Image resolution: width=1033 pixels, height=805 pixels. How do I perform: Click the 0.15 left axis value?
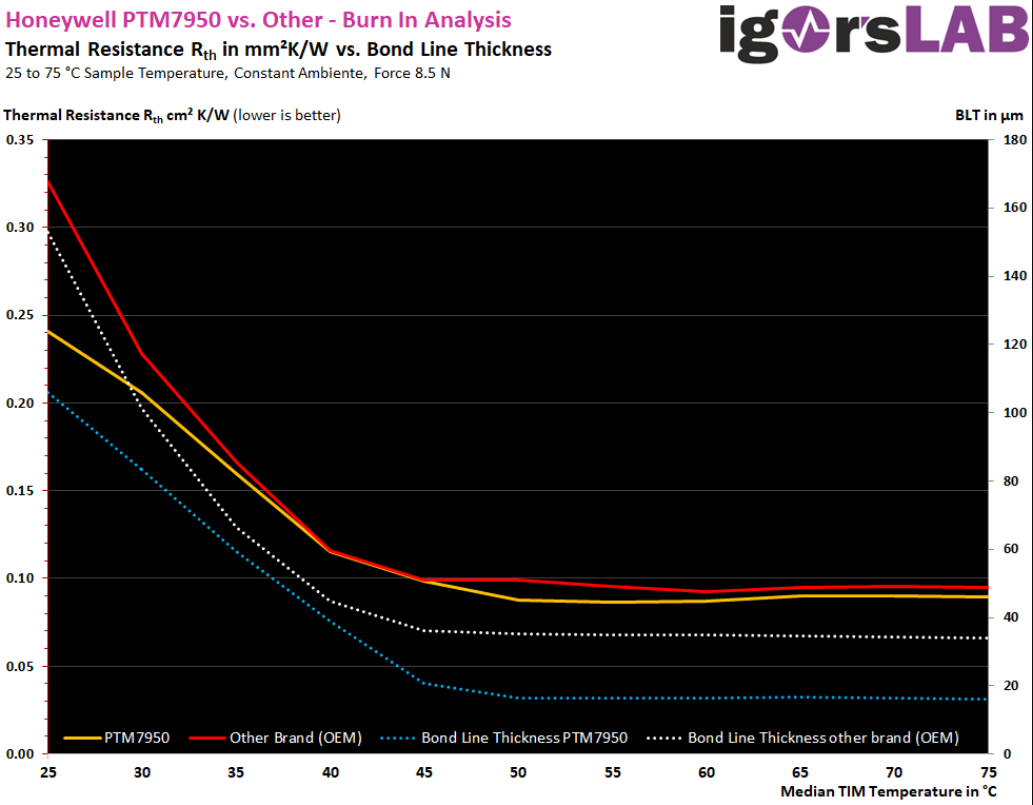(x=20, y=491)
